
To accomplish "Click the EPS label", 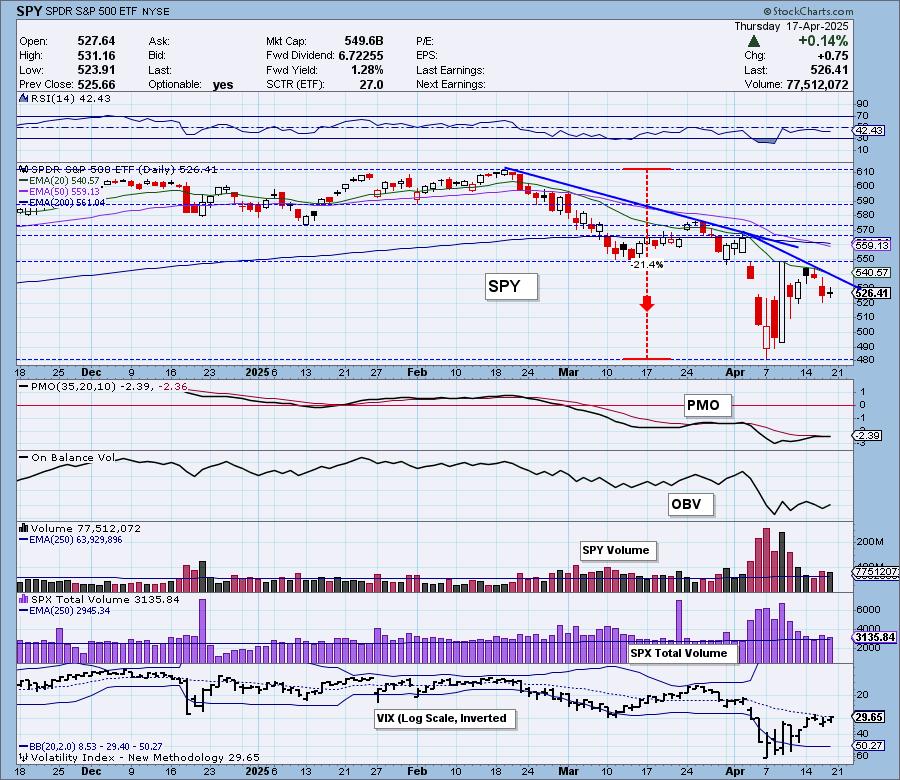I will click(x=426, y=56).
